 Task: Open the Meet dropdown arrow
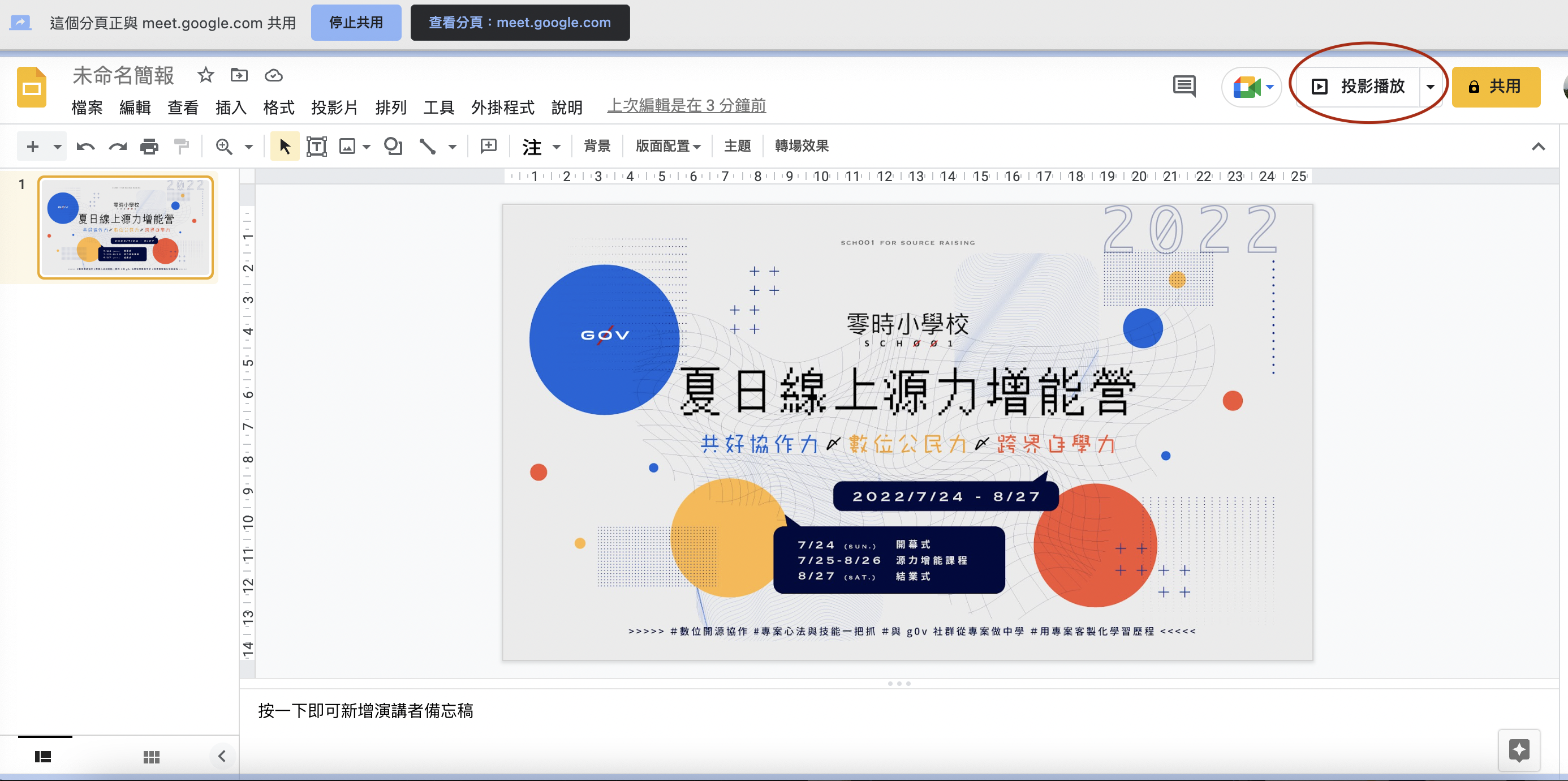point(1270,87)
